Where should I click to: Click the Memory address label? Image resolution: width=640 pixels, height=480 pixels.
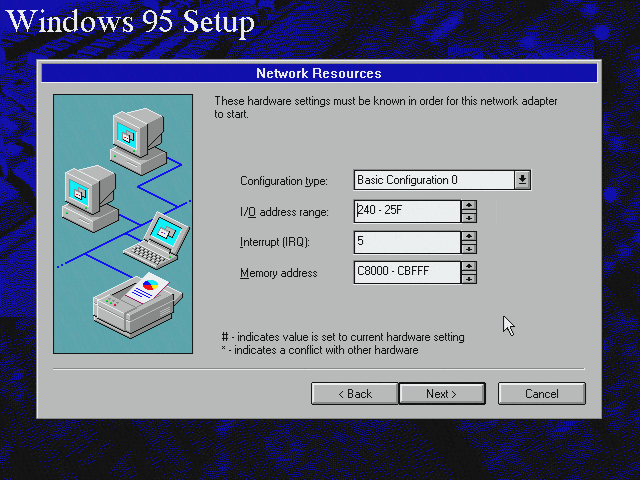[278, 273]
